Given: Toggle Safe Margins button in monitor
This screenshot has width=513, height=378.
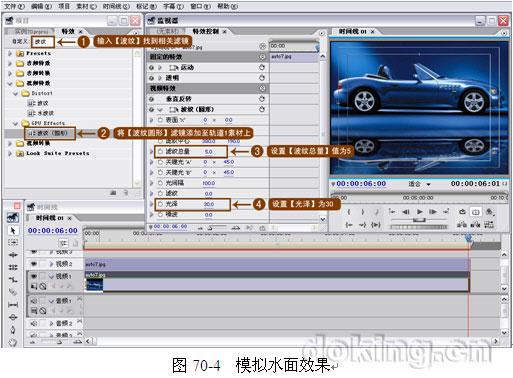Looking at the screenshot, I should [x=476, y=212].
